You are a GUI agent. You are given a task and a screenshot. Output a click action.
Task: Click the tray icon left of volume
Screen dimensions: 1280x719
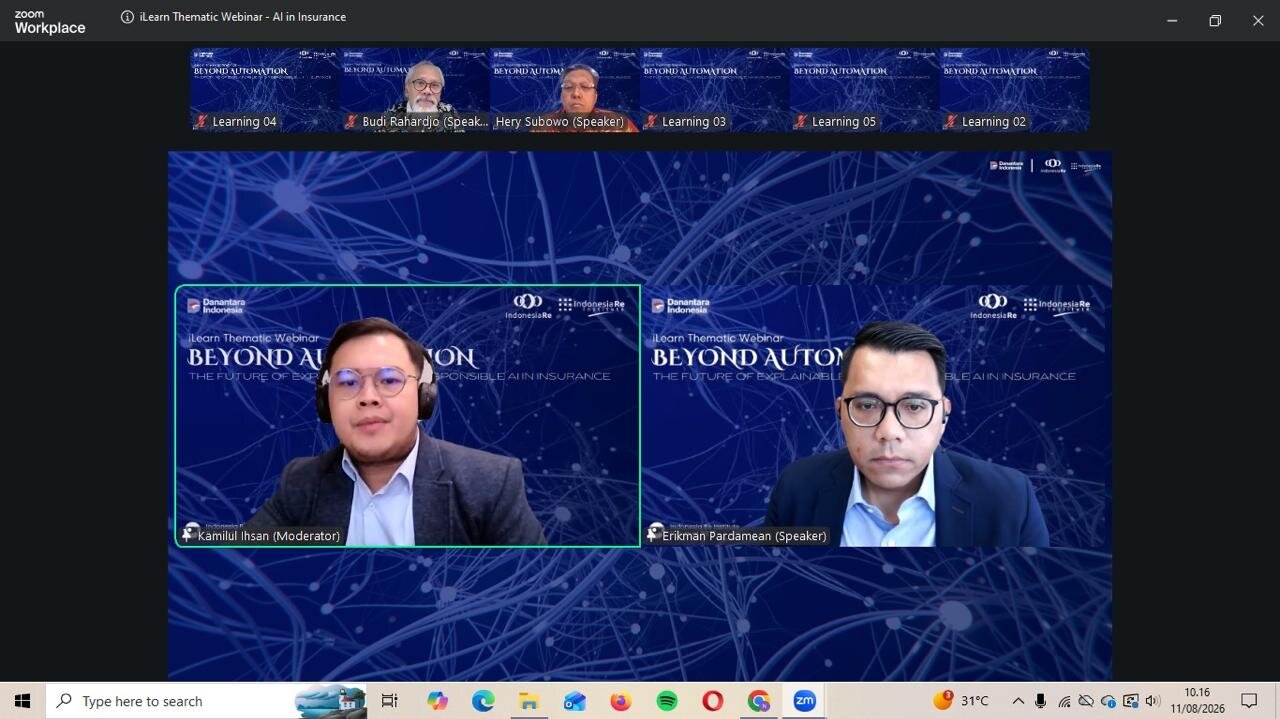coord(1131,701)
